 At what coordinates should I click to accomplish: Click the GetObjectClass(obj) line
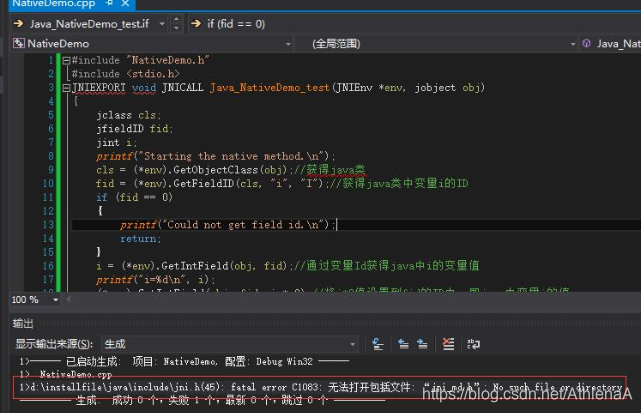tap(231, 170)
